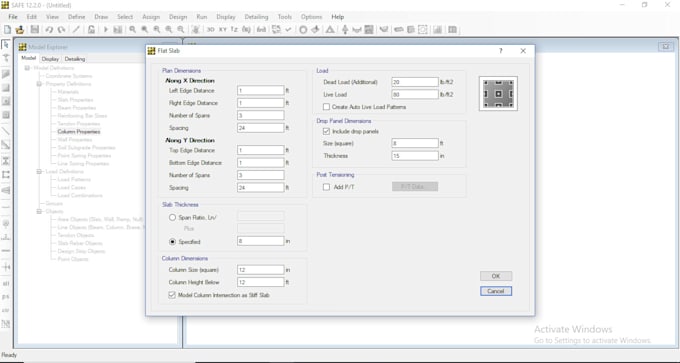Click the Left Edge Distance field
This screenshot has width=680, height=363.
pos(261,91)
